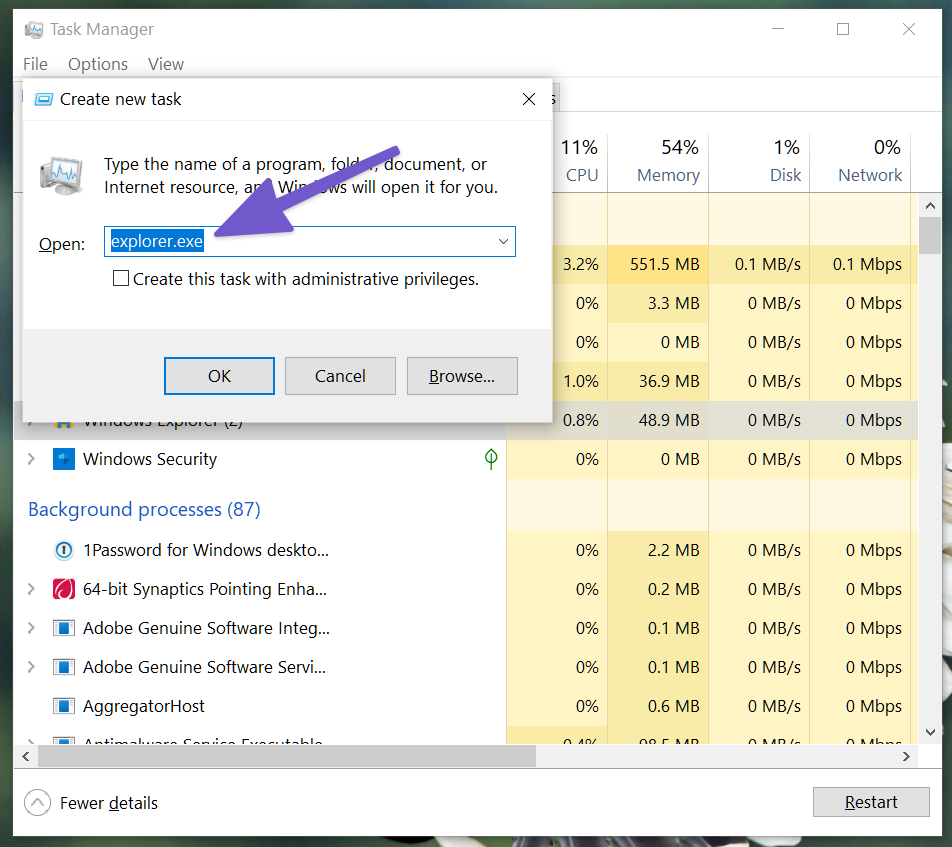The height and width of the screenshot is (847, 952).
Task: Click the Cancel button
Action: coord(340,376)
